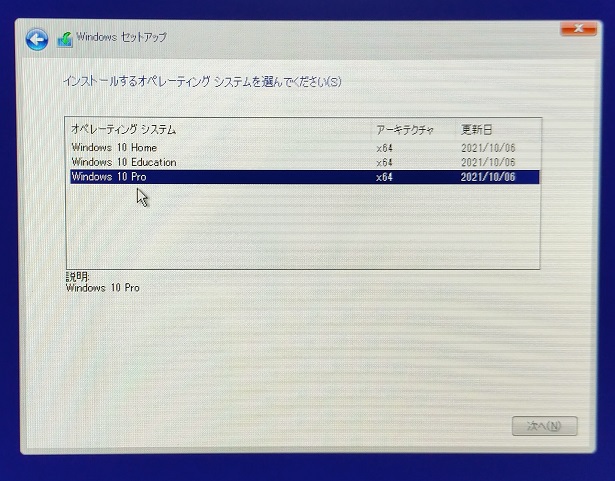The width and height of the screenshot is (615, 481).
Task: Click x64 in the Windows 10 Home row
Action: click(x=384, y=148)
